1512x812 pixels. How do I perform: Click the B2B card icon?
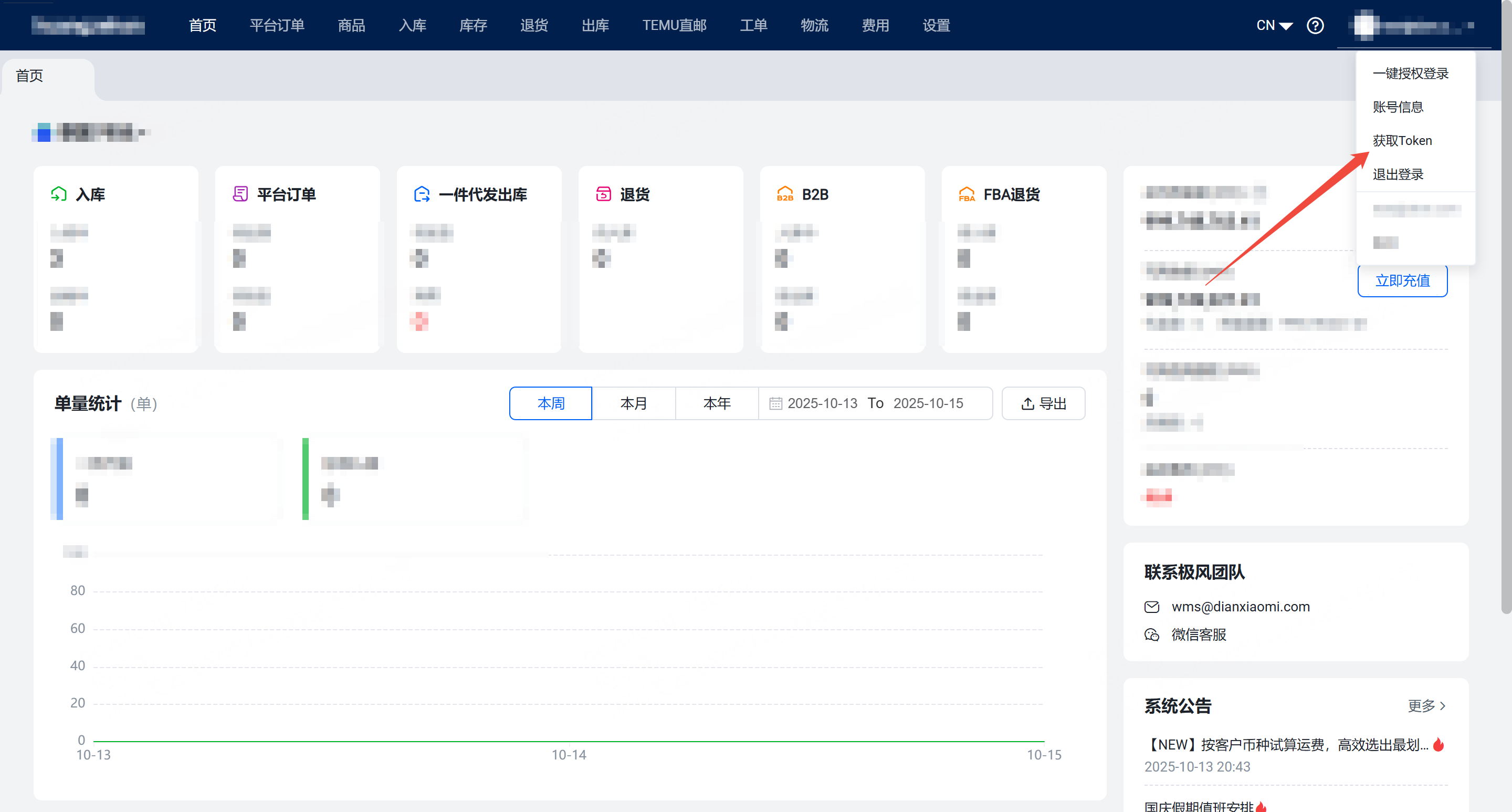[785, 194]
